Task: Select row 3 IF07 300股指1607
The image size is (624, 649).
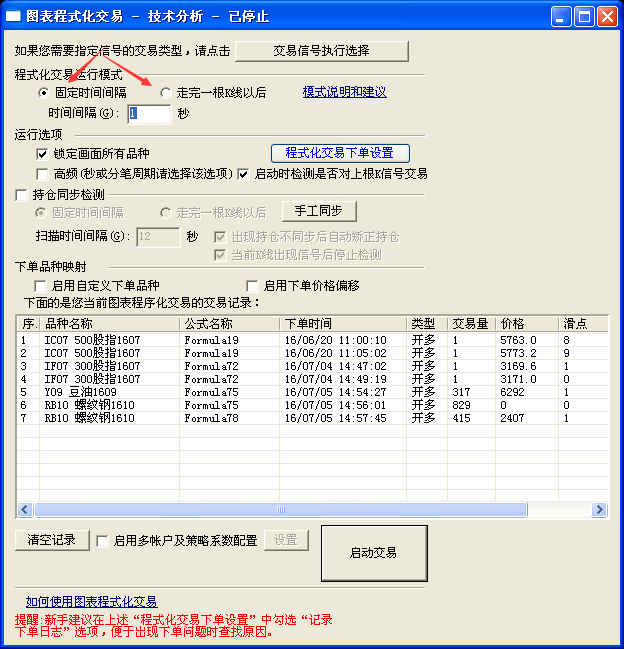Action: click(312, 366)
